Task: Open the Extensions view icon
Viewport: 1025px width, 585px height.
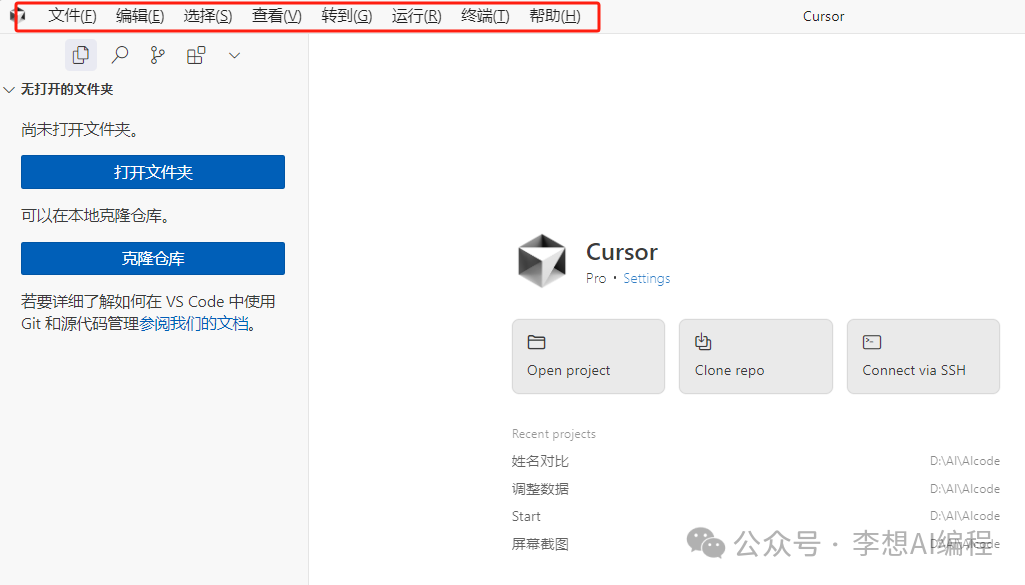Action: pyautogui.click(x=196, y=55)
